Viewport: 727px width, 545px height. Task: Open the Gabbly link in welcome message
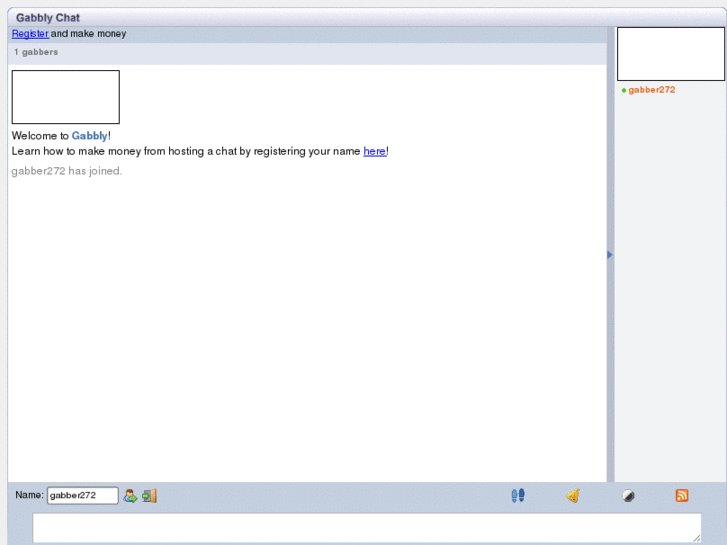point(89,136)
